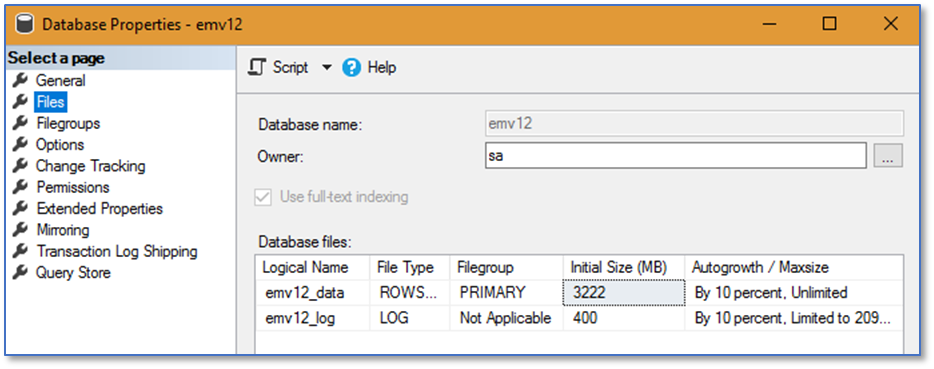This screenshot has height=369, width=934.
Task: Click wrench icon beside Change Tracking
Action: (20, 166)
